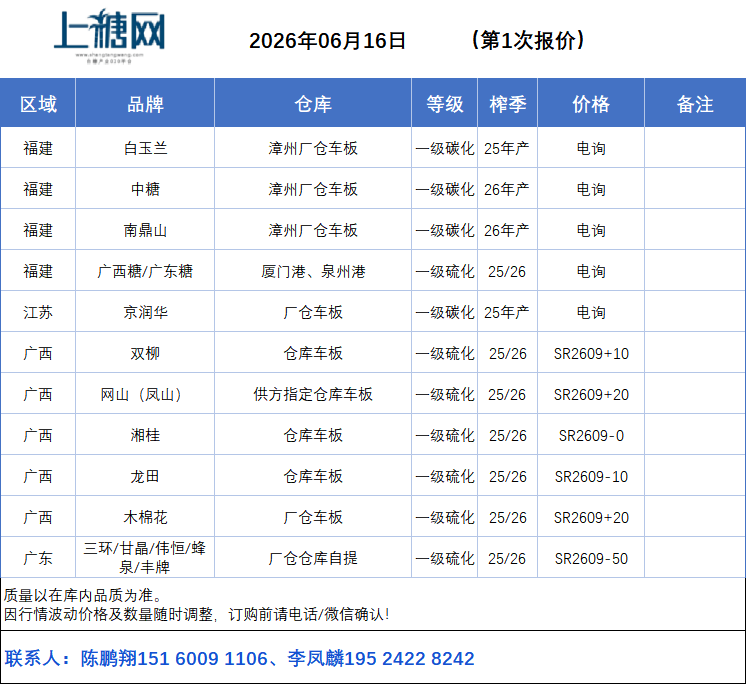
Task: Select the 广西糖/广东糖 brand cell
Action: [145, 271]
